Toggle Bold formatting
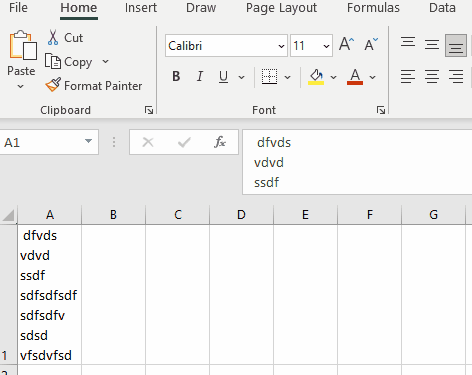Image resolution: width=472 pixels, height=375 pixels. click(x=176, y=77)
